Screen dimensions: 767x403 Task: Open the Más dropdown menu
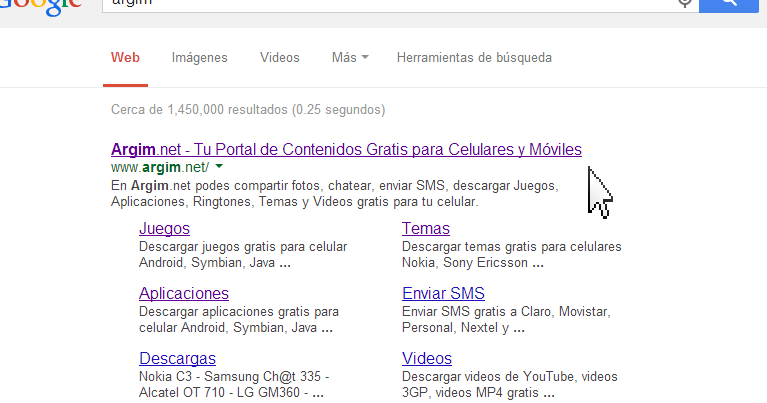[350, 58]
